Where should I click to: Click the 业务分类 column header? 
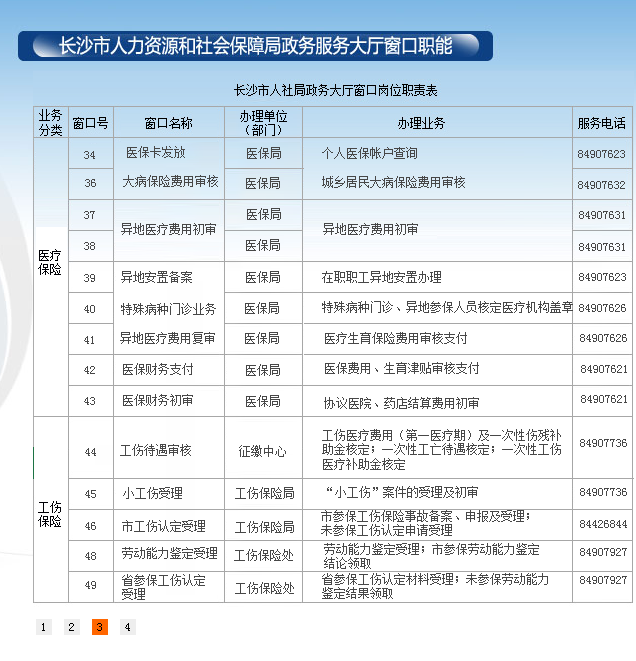pos(50,122)
